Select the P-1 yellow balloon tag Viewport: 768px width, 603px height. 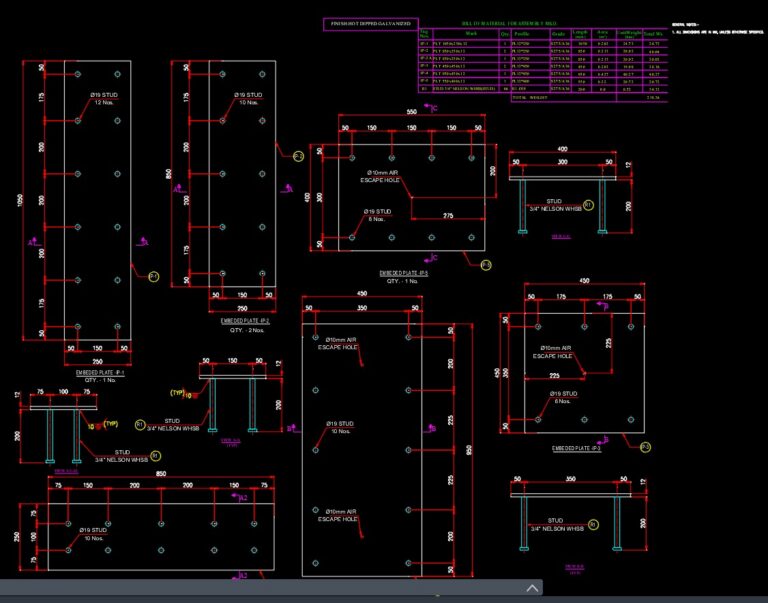154,277
